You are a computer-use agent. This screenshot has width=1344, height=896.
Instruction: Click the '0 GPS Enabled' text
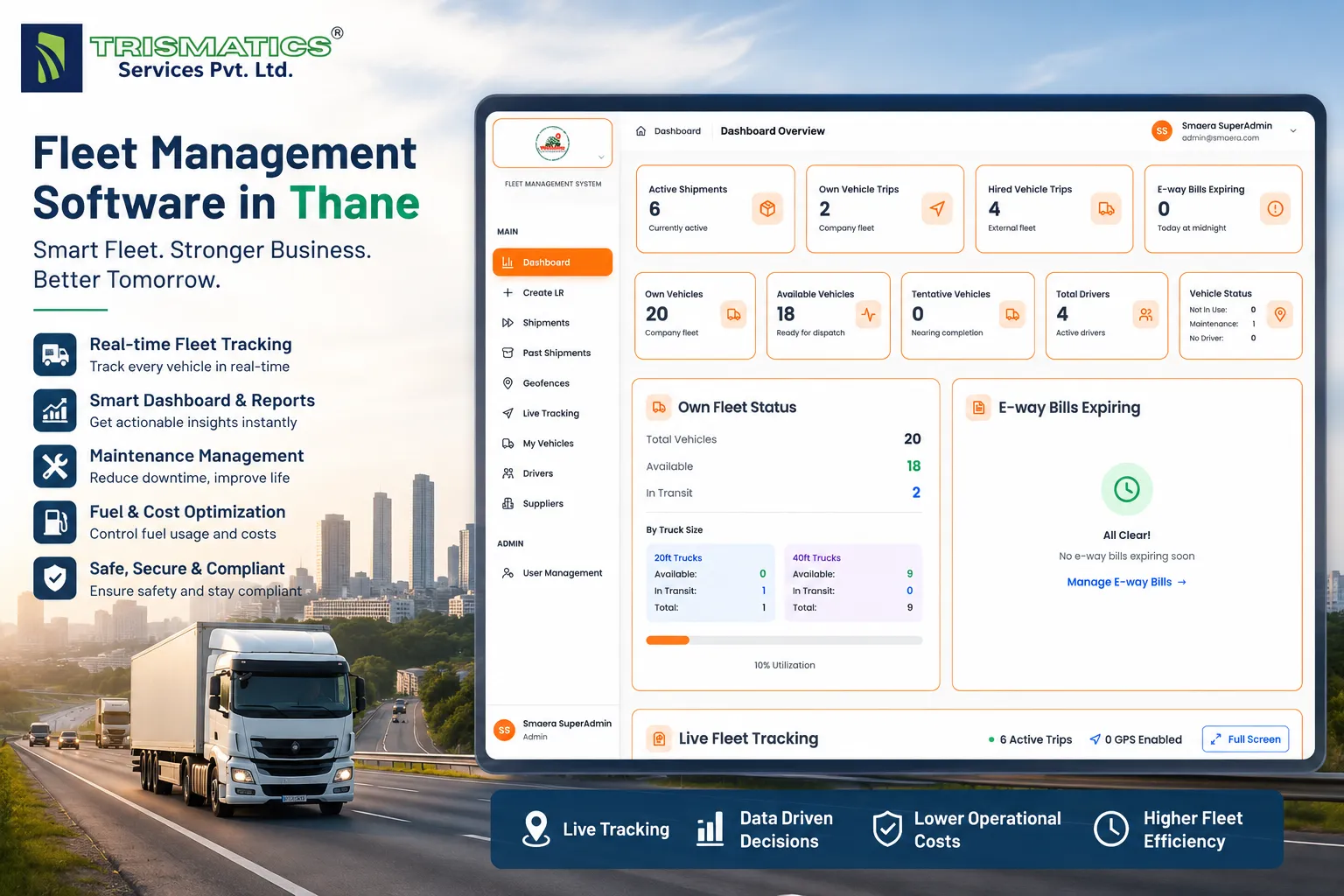click(1143, 739)
